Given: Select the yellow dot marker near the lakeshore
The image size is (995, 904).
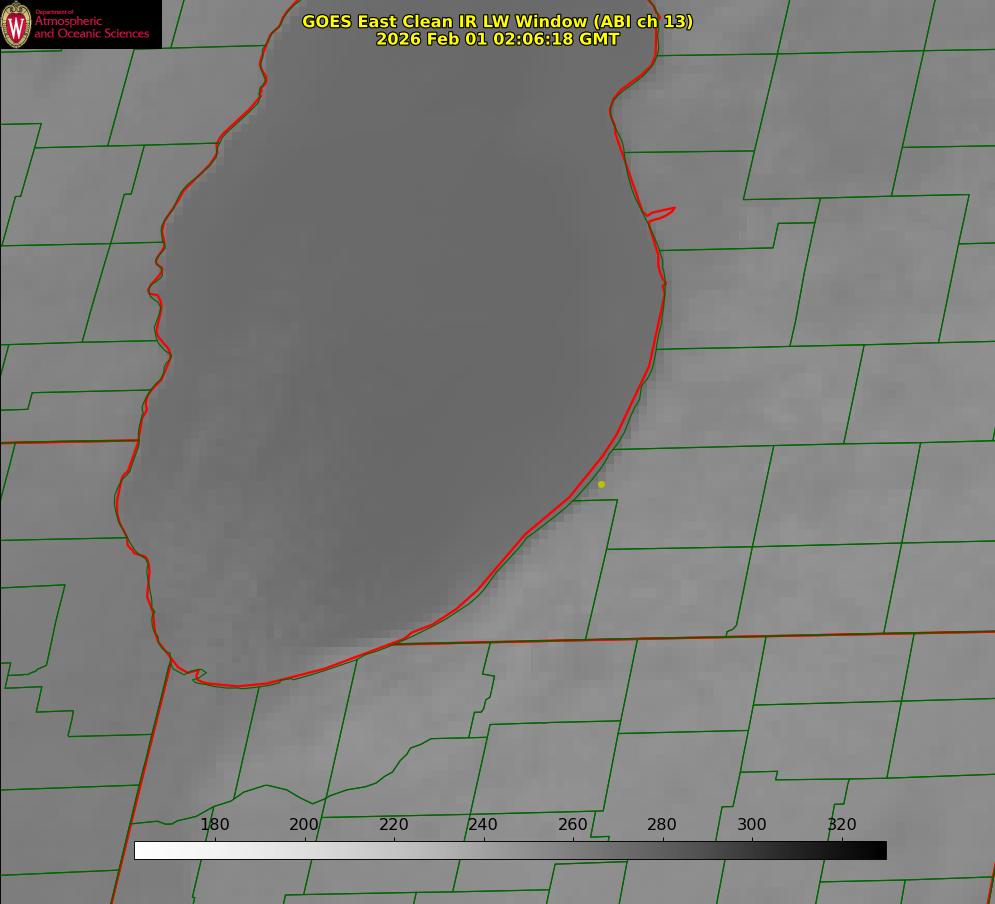Looking at the screenshot, I should pyautogui.click(x=601, y=484).
